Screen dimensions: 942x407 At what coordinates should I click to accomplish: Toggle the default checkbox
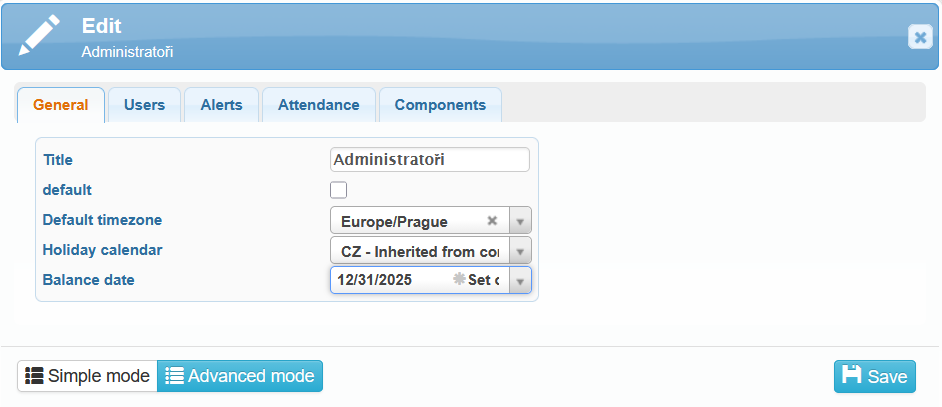click(x=339, y=190)
